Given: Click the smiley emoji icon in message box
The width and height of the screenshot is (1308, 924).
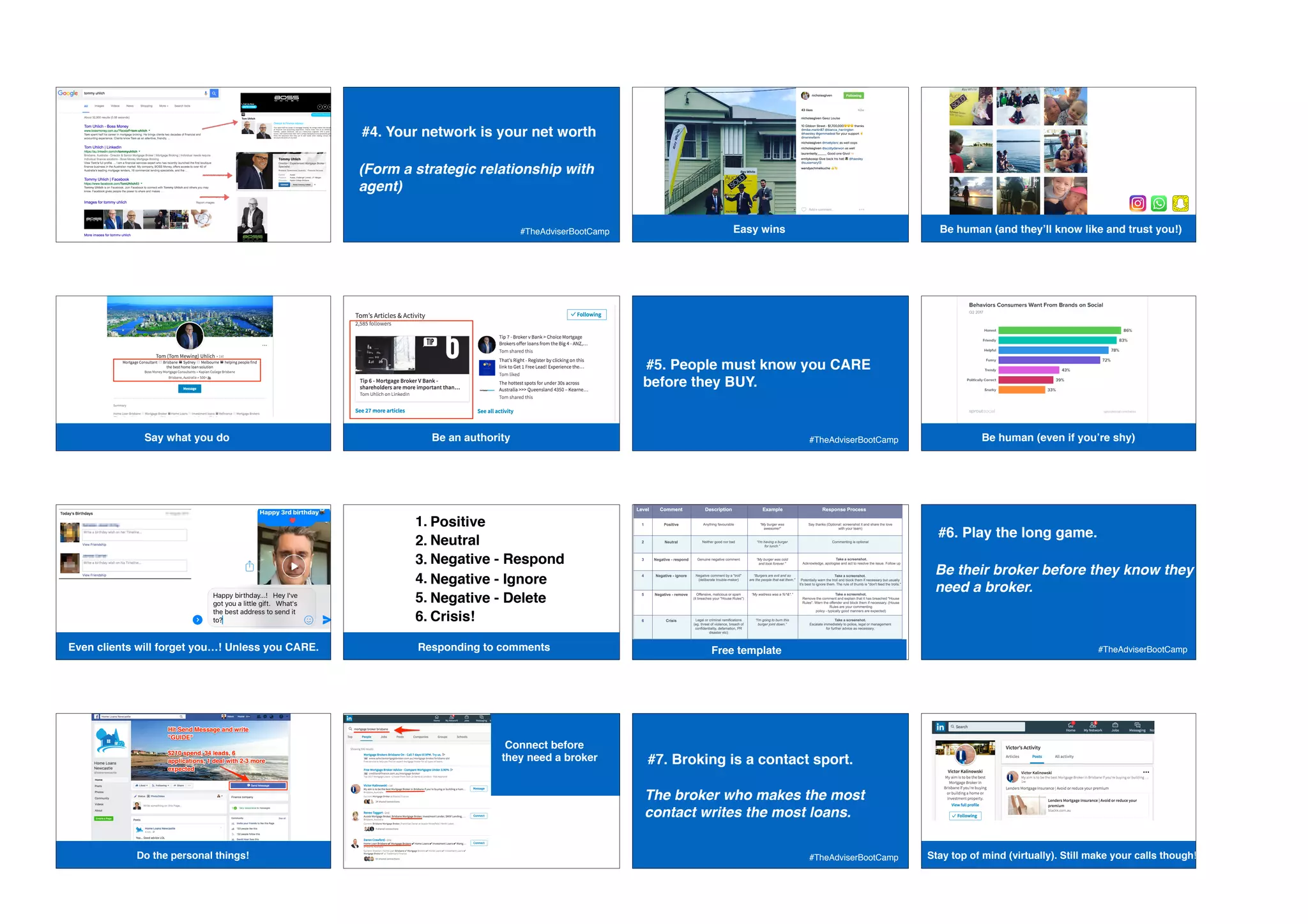Looking at the screenshot, I should pos(308,619).
